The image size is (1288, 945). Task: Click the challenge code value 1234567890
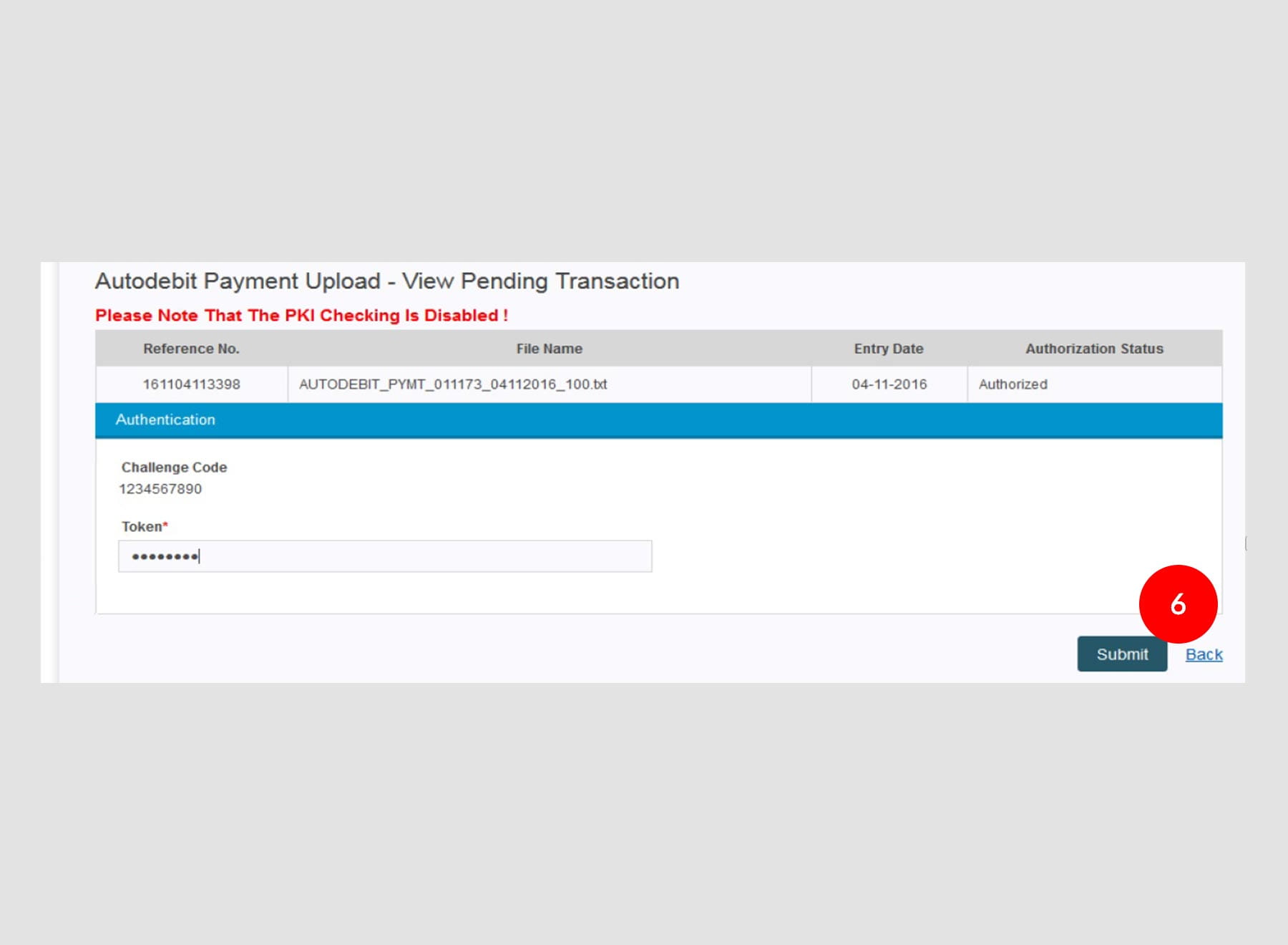[x=160, y=489]
